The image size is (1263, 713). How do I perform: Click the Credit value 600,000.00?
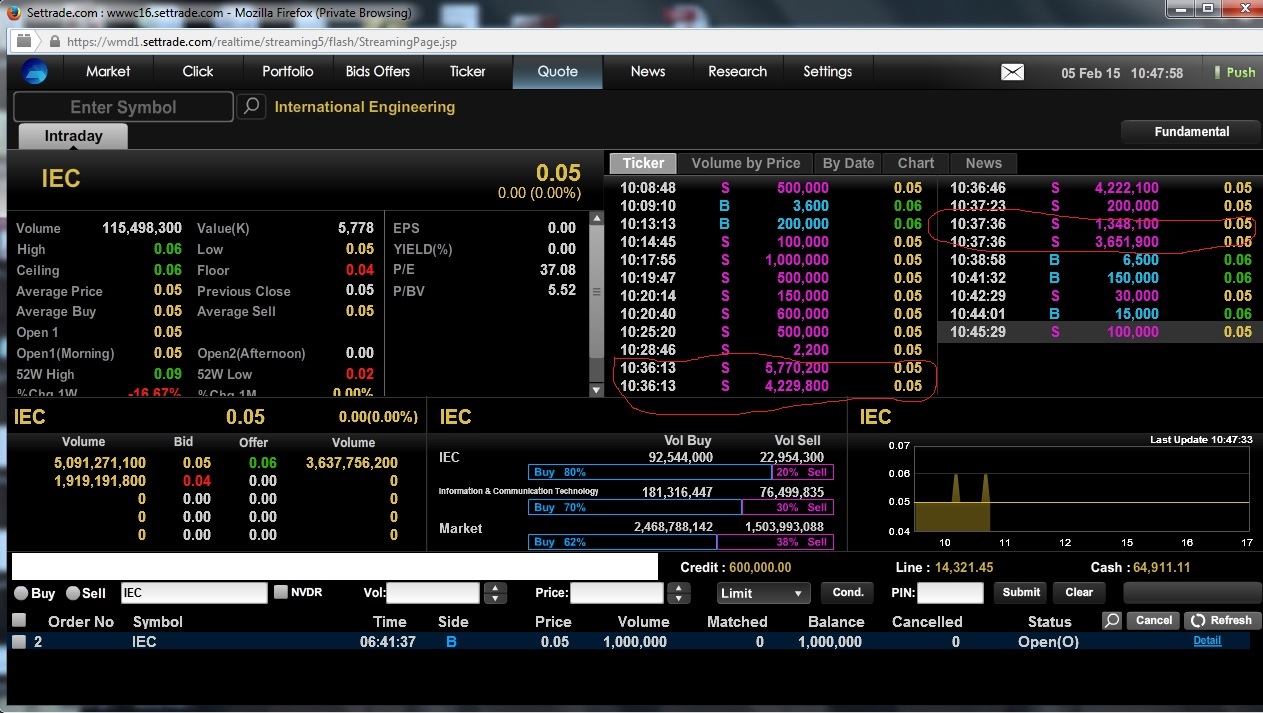[758, 567]
